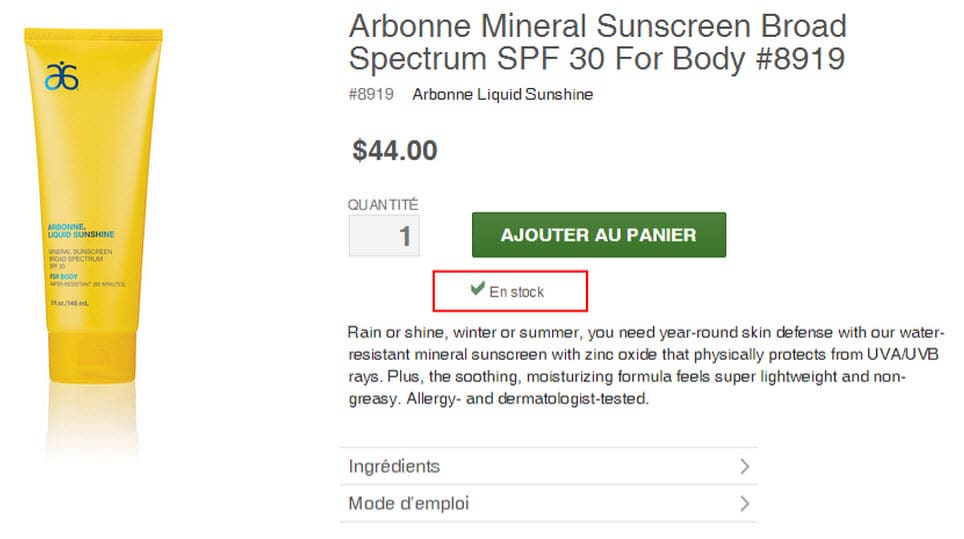Open the Mode d'emploi section label

click(x=408, y=504)
